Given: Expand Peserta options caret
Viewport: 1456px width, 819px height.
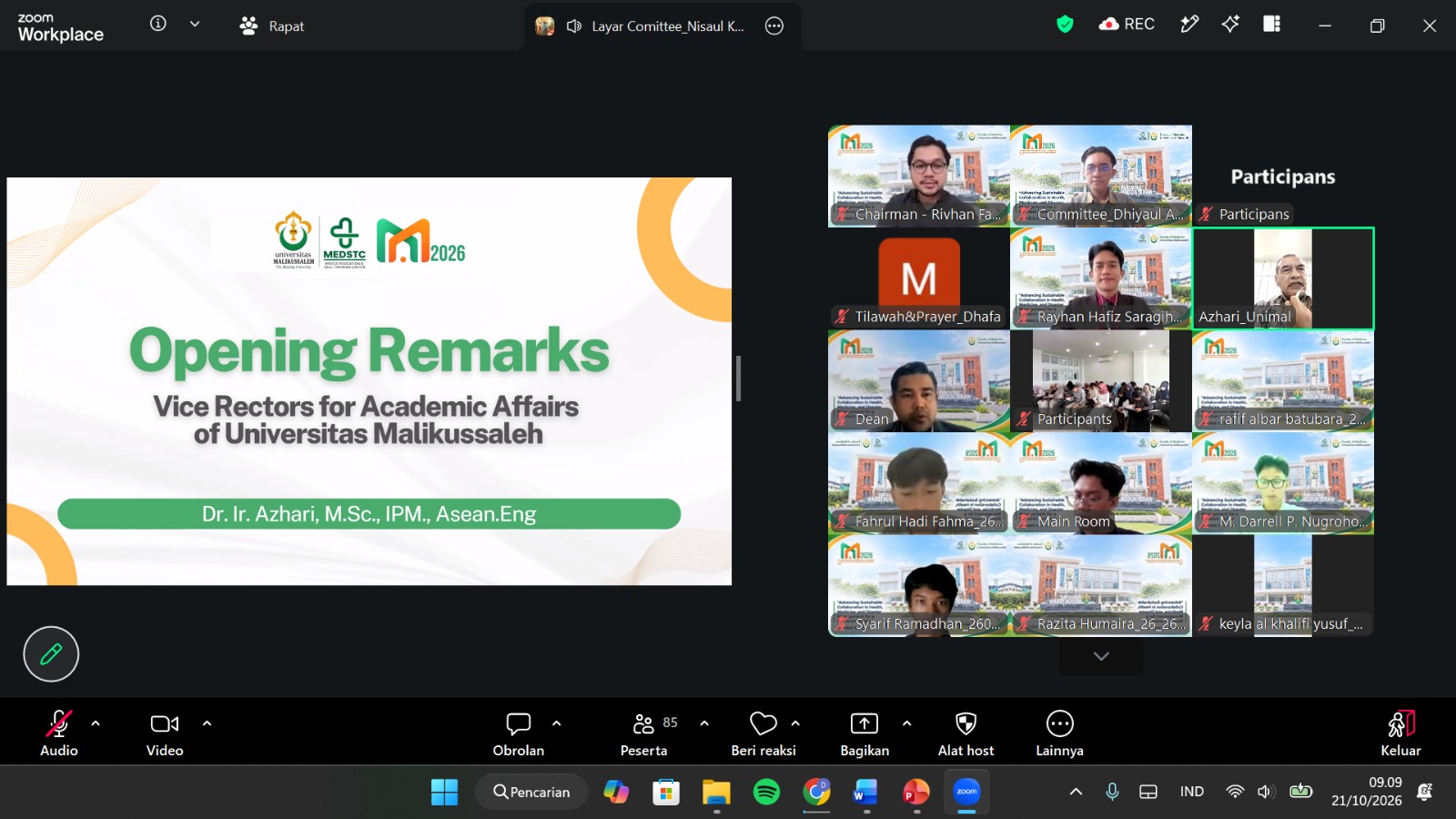Looking at the screenshot, I should pos(704,723).
